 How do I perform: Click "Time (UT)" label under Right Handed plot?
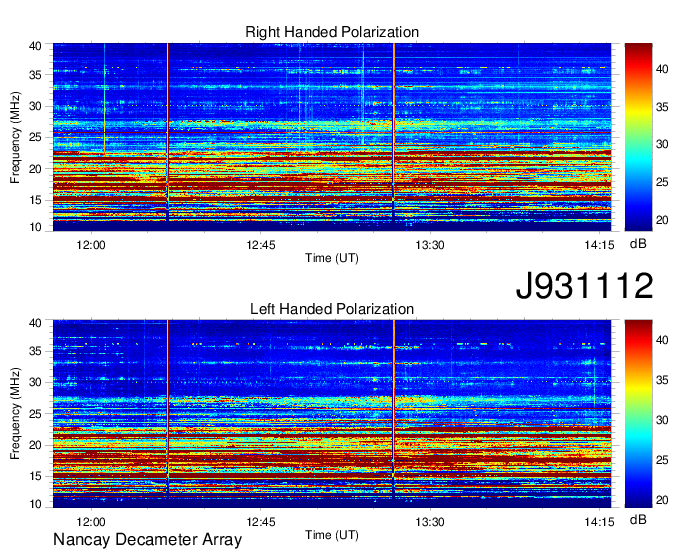(332, 258)
